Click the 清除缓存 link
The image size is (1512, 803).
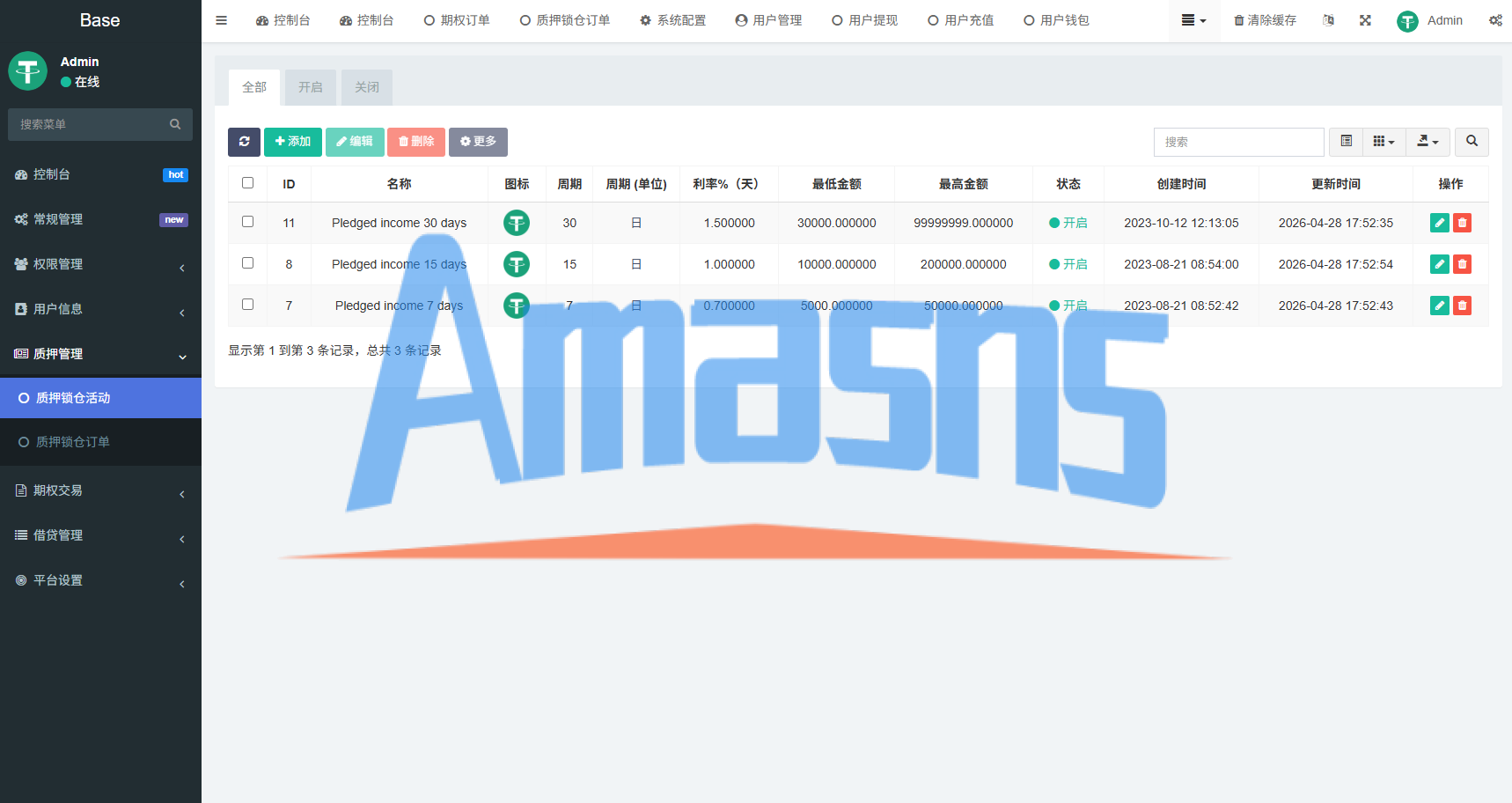tap(1265, 20)
